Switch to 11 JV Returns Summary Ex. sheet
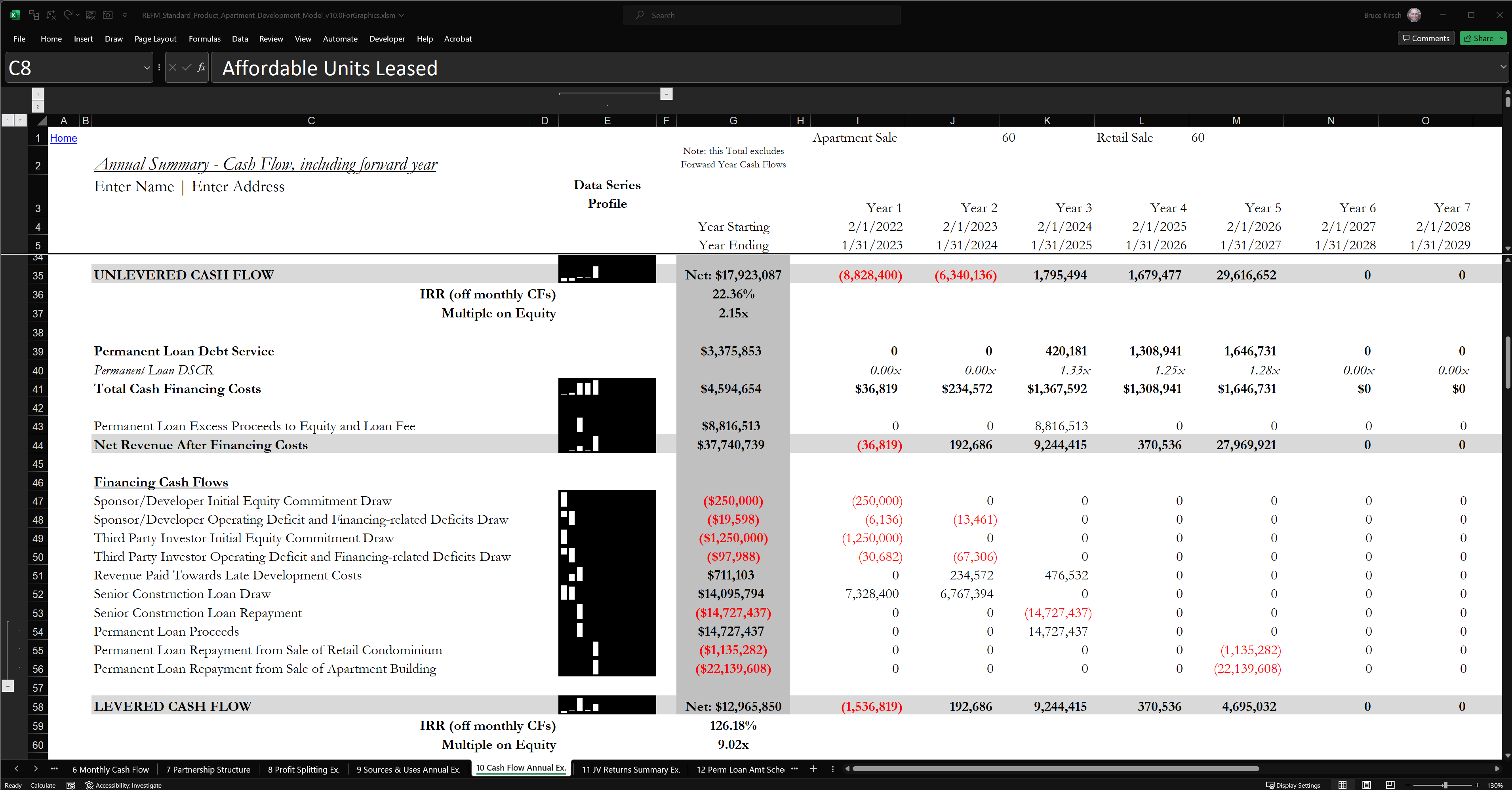The width and height of the screenshot is (1512, 790). coord(630,769)
